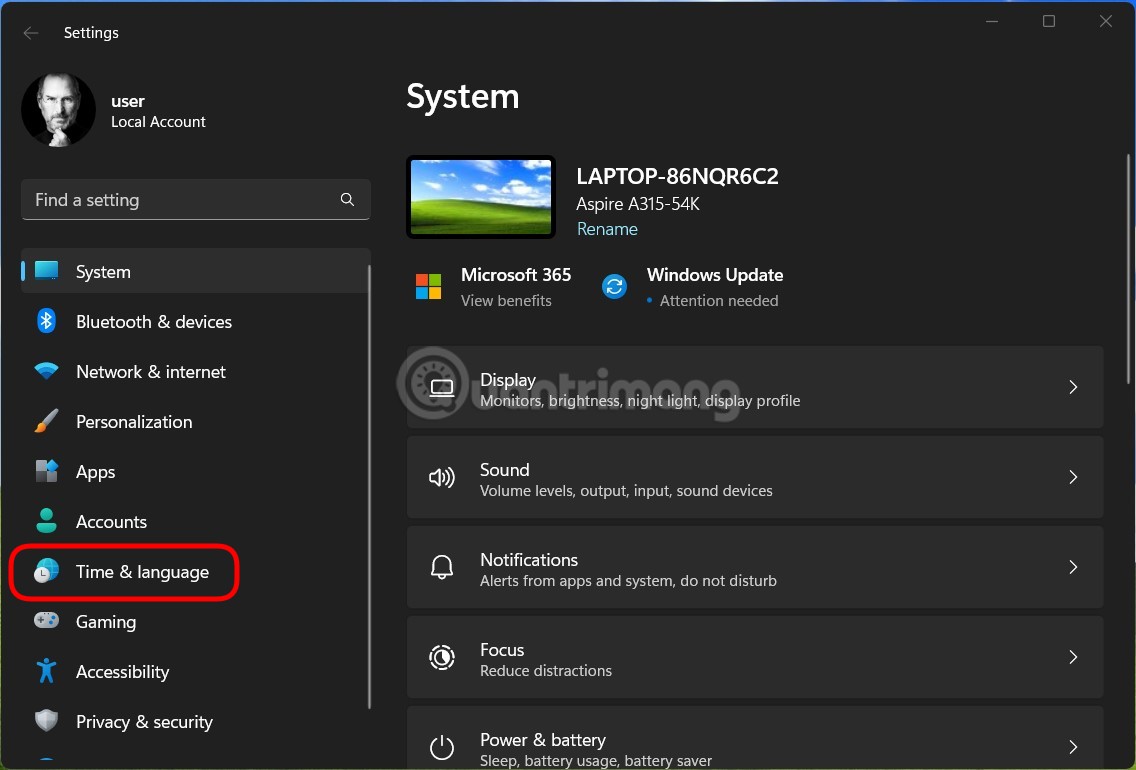This screenshot has height=770, width=1136.
Task: Click the user profile picture
Action: tap(58, 110)
